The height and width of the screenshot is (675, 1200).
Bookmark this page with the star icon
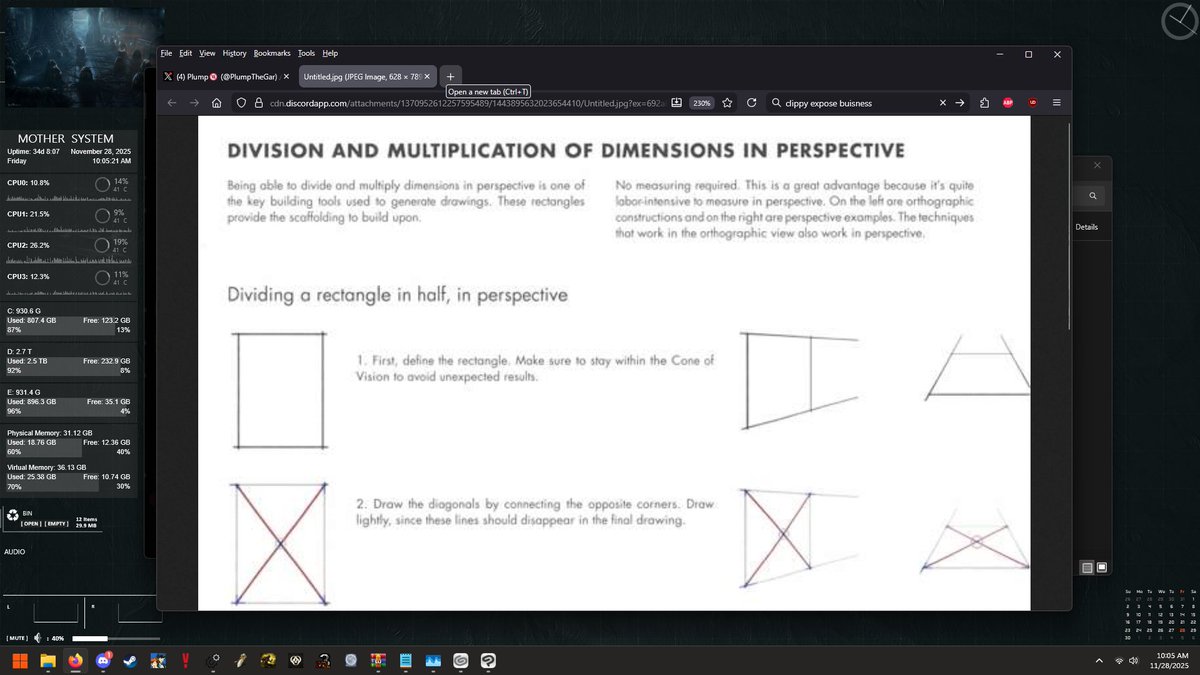click(727, 102)
